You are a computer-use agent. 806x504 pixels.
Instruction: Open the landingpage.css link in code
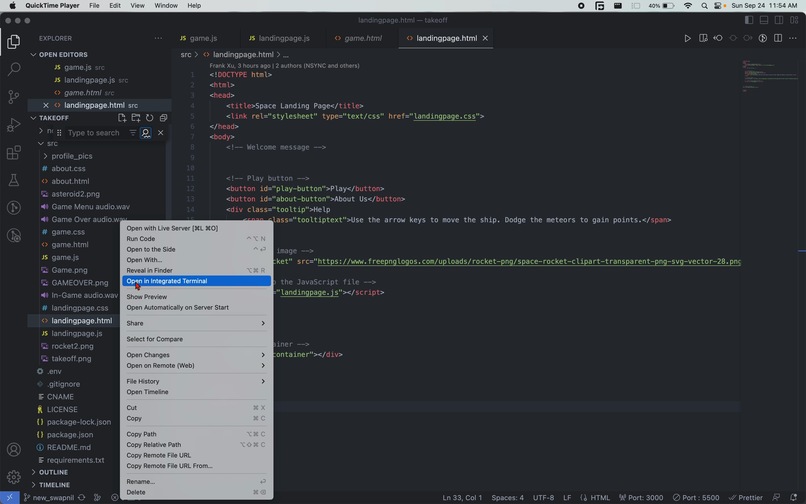pyautogui.click(x=445, y=116)
